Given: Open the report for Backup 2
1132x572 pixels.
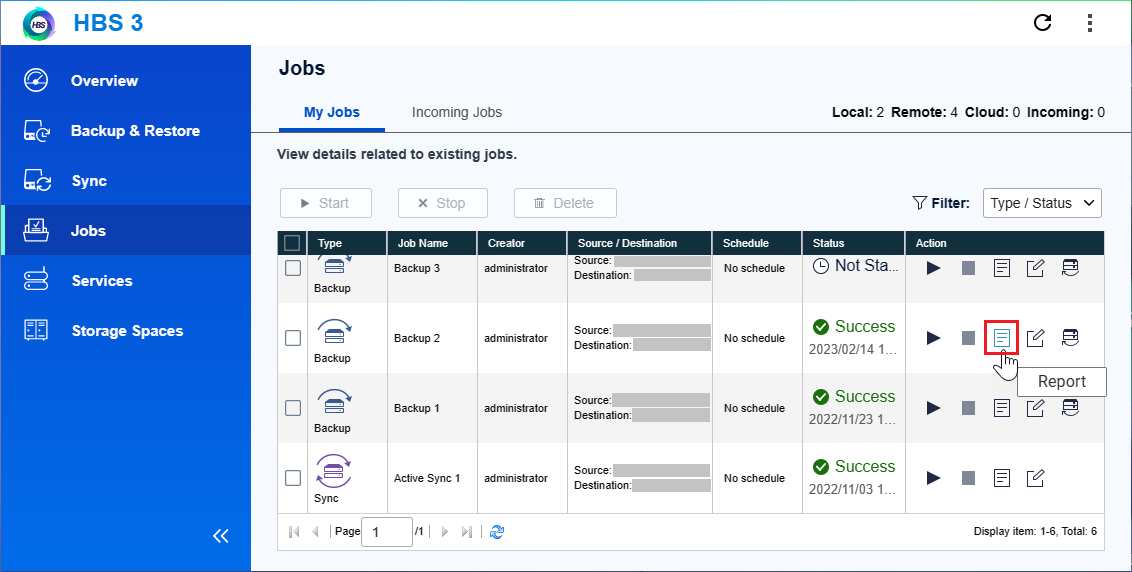Looking at the screenshot, I should [x=1001, y=337].
